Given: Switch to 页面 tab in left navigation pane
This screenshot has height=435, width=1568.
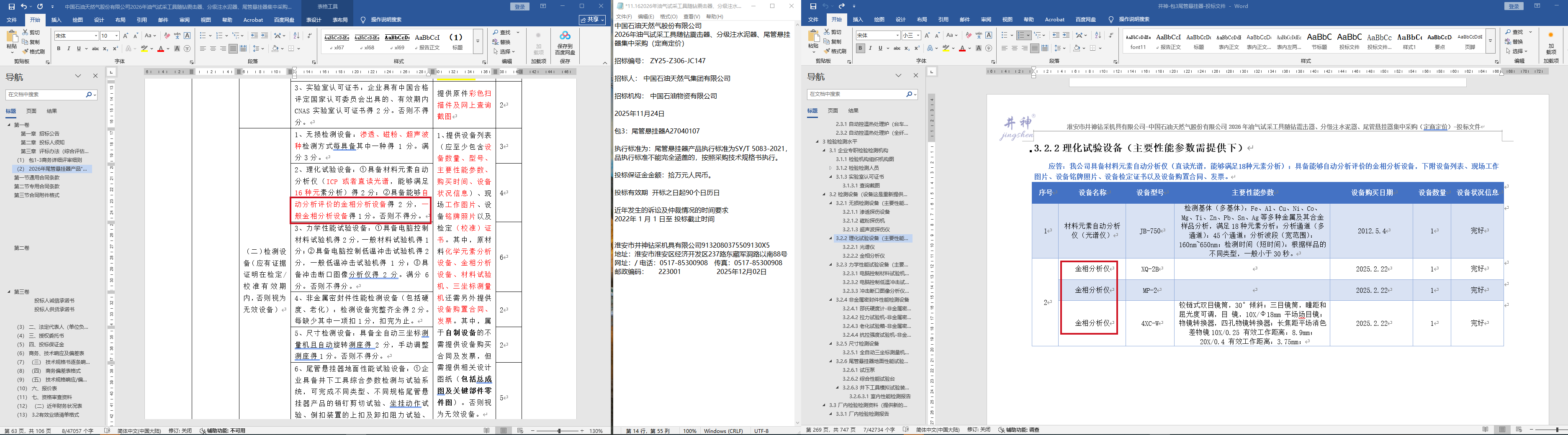Looking at the screenshot, I should [31, 111].
